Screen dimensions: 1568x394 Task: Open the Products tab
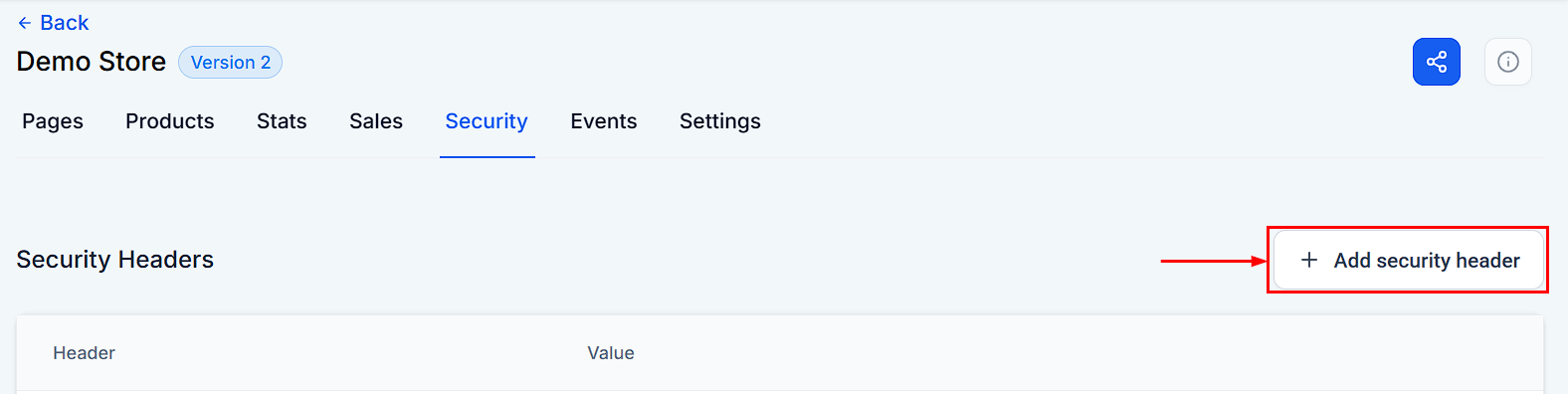(x=170, y=121)
